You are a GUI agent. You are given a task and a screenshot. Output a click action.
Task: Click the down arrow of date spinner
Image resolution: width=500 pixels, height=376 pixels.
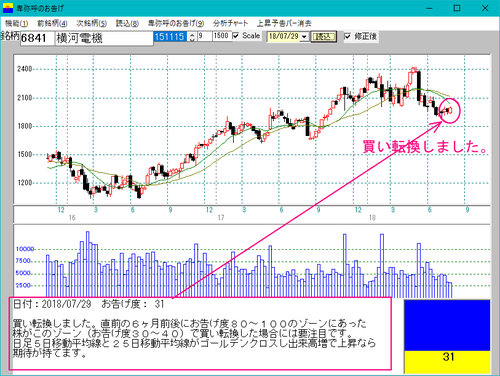192,39
